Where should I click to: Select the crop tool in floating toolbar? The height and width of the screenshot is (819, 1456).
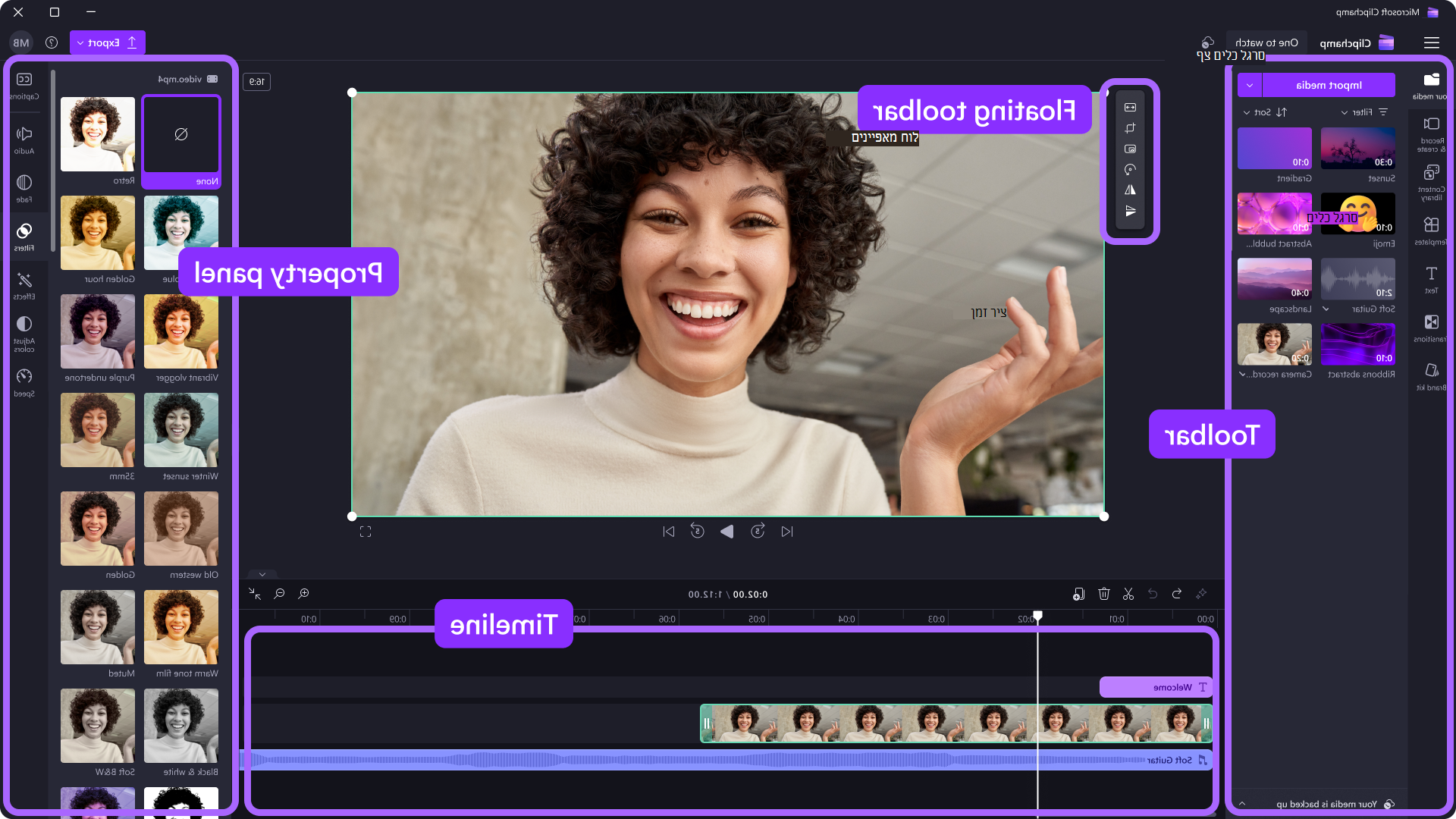point(1130,128)
